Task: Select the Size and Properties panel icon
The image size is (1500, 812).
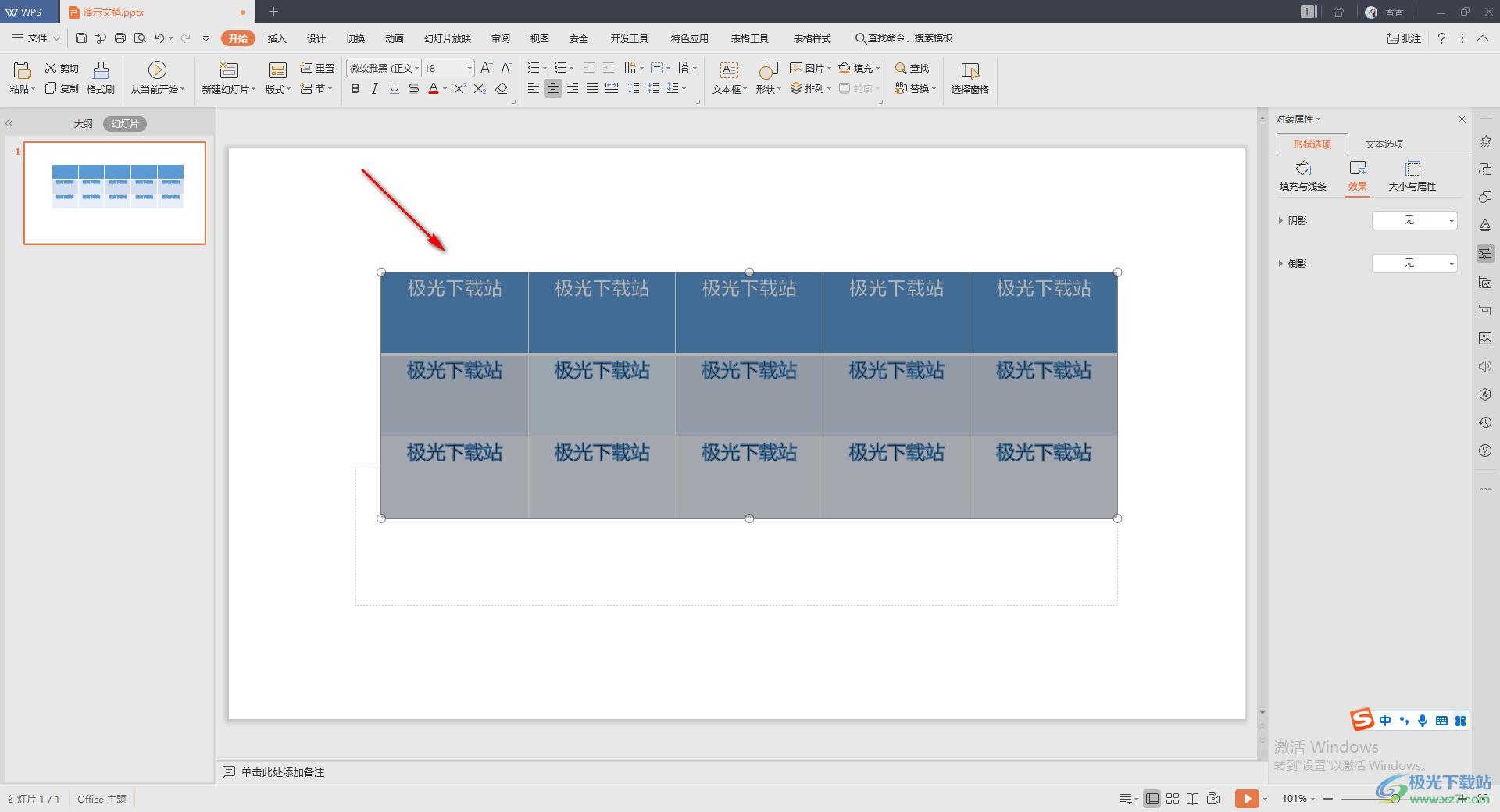Action: tap(1412, 168)
